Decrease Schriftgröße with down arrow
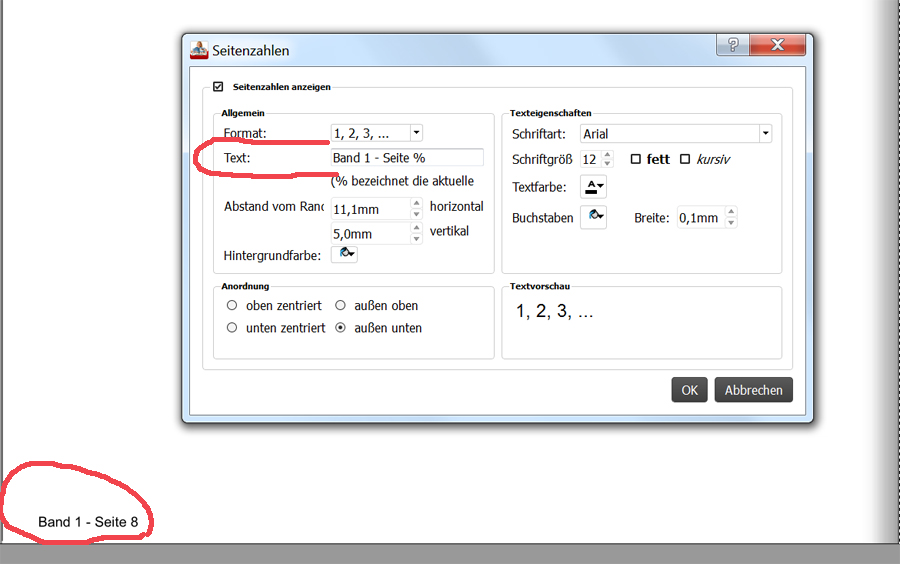The image size is (900, 564). [608, 164]
